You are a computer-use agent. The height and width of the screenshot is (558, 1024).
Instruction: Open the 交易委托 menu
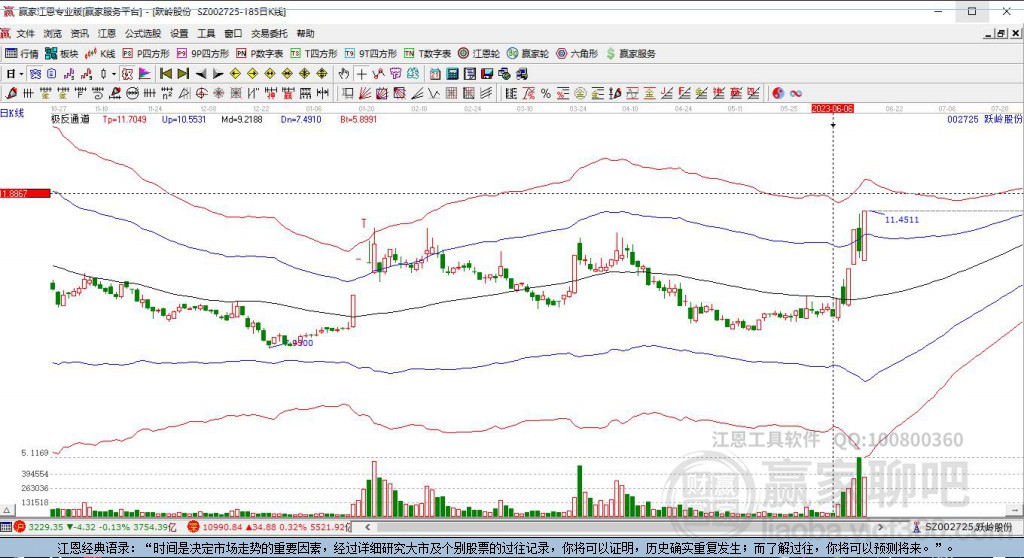(269, 33)
